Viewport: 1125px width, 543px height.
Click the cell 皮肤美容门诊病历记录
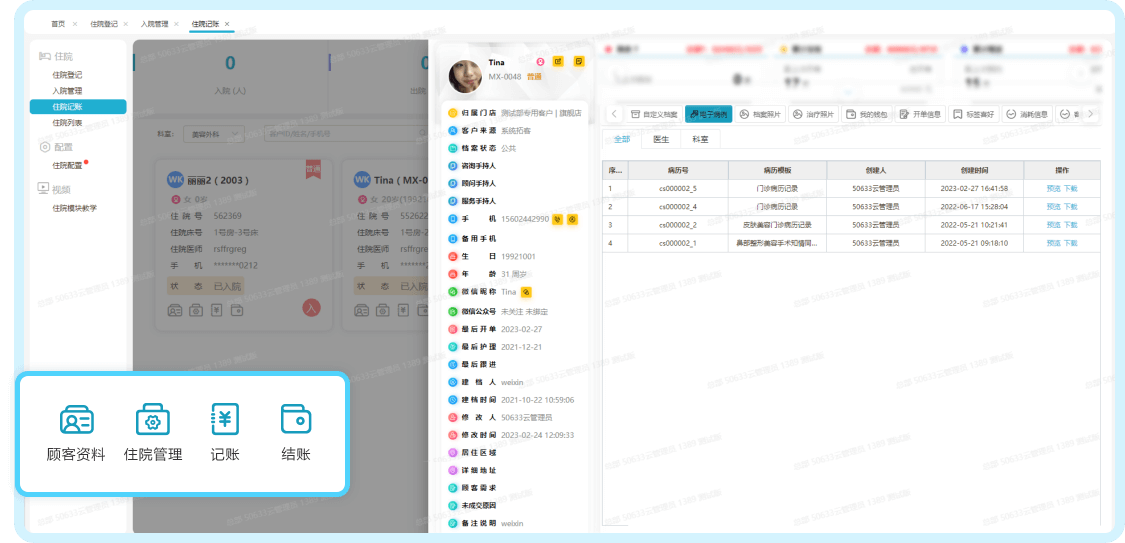777,225
